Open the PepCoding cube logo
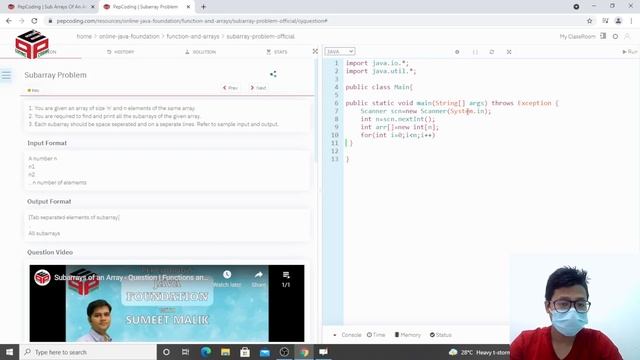 [x=32, y=44]
